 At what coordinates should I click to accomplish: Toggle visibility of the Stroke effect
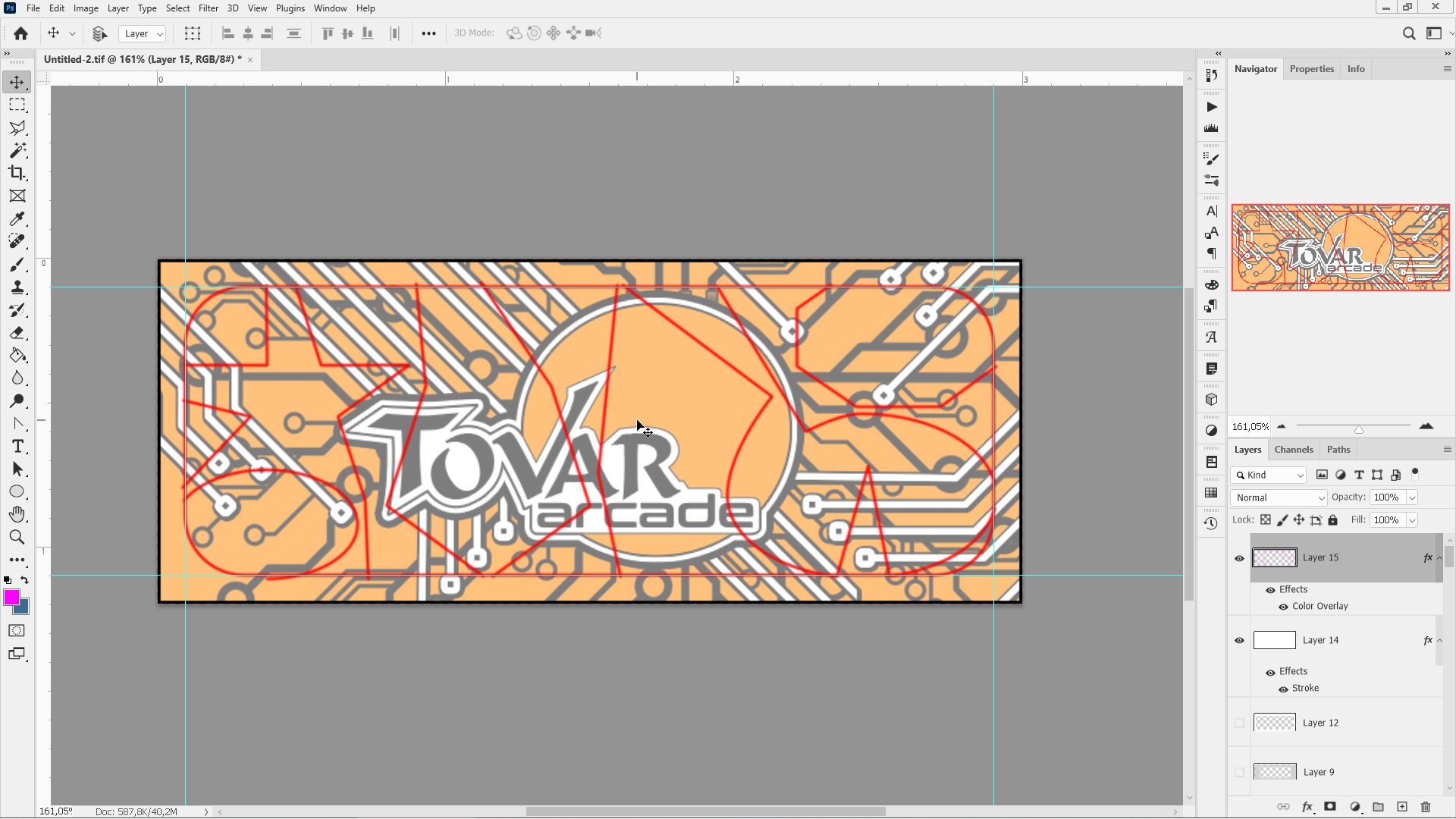coord(1282,688)
